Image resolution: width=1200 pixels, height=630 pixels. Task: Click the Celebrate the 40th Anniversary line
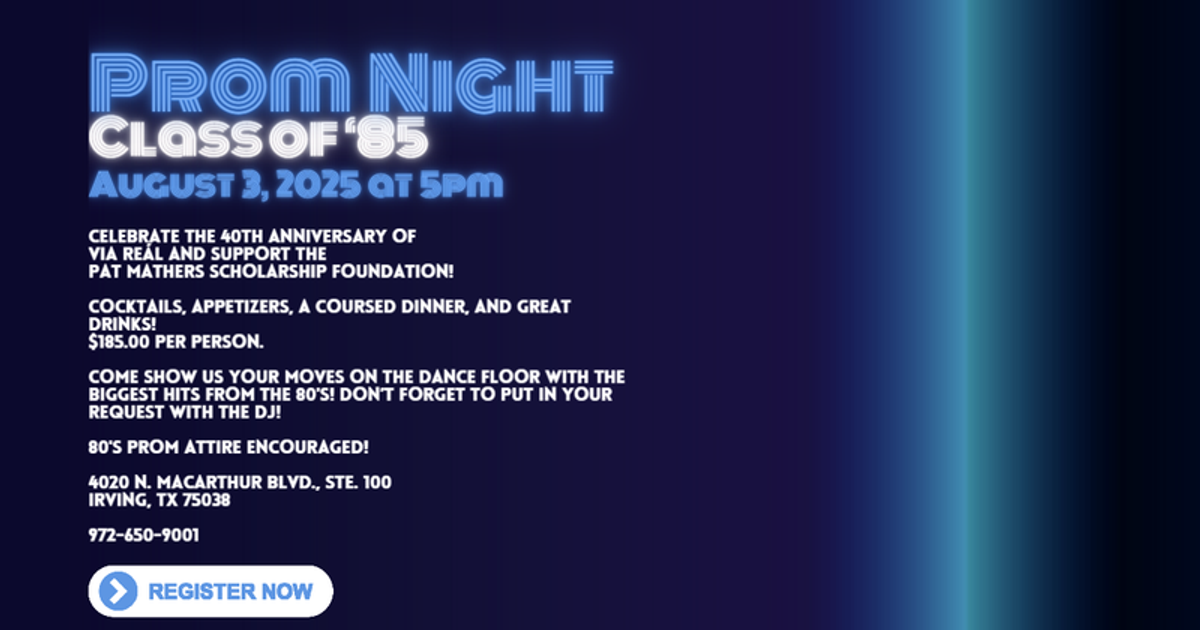pos(252,236)
